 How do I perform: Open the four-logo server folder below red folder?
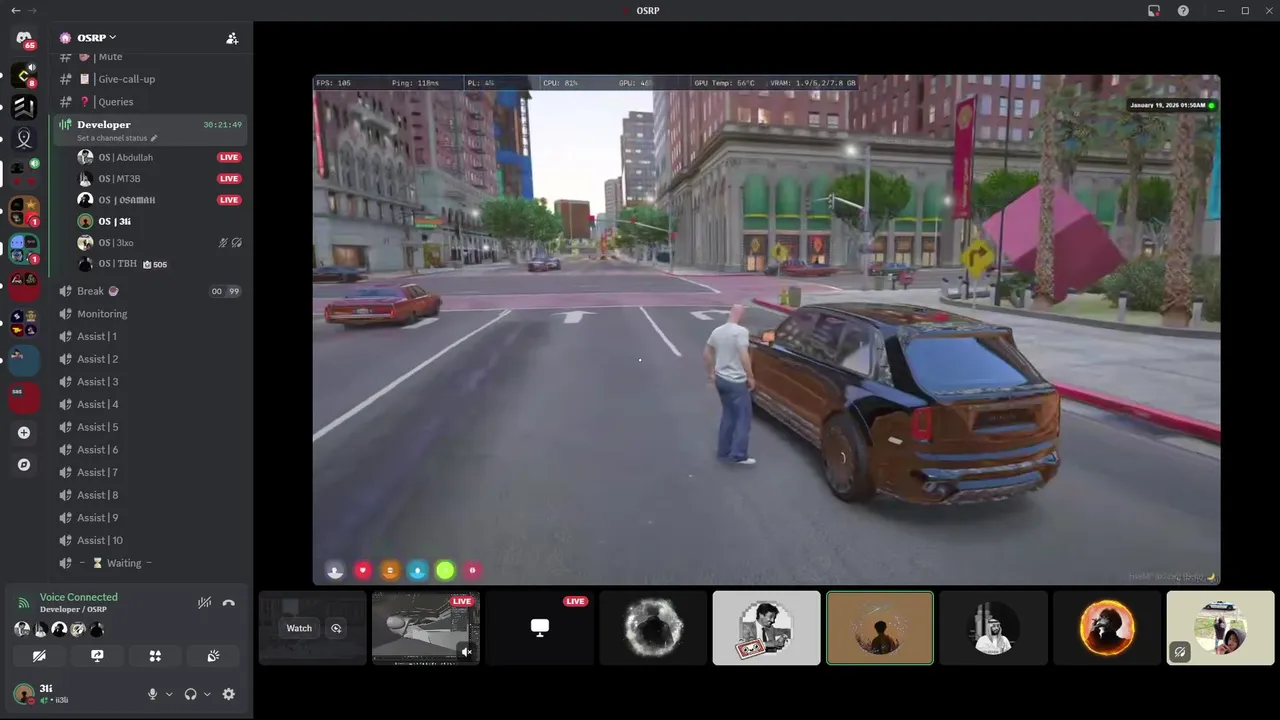click(24, 323)
